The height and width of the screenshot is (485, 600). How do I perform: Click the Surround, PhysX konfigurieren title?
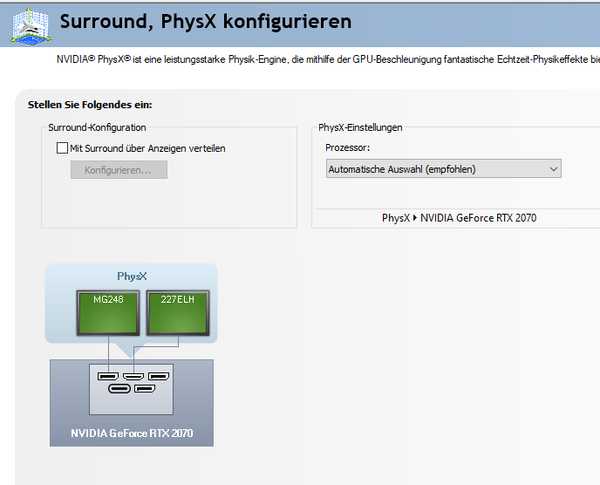tap(205, 21)
